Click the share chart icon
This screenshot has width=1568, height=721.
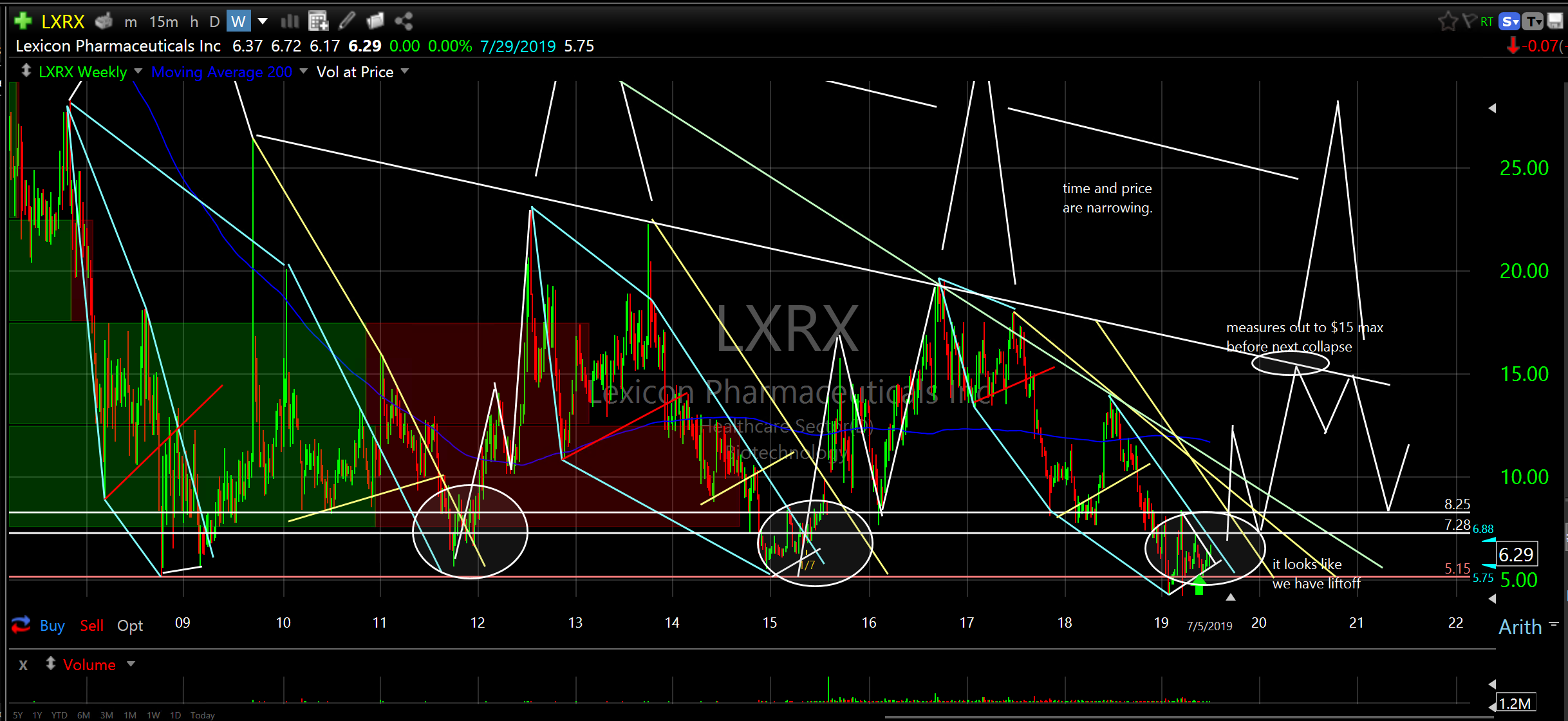click(x=404, y=21)
